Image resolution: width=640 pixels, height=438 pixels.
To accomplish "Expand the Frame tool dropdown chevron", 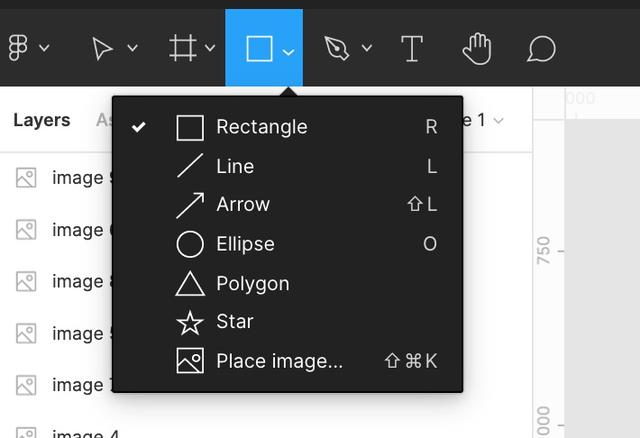I will point(210,48).
